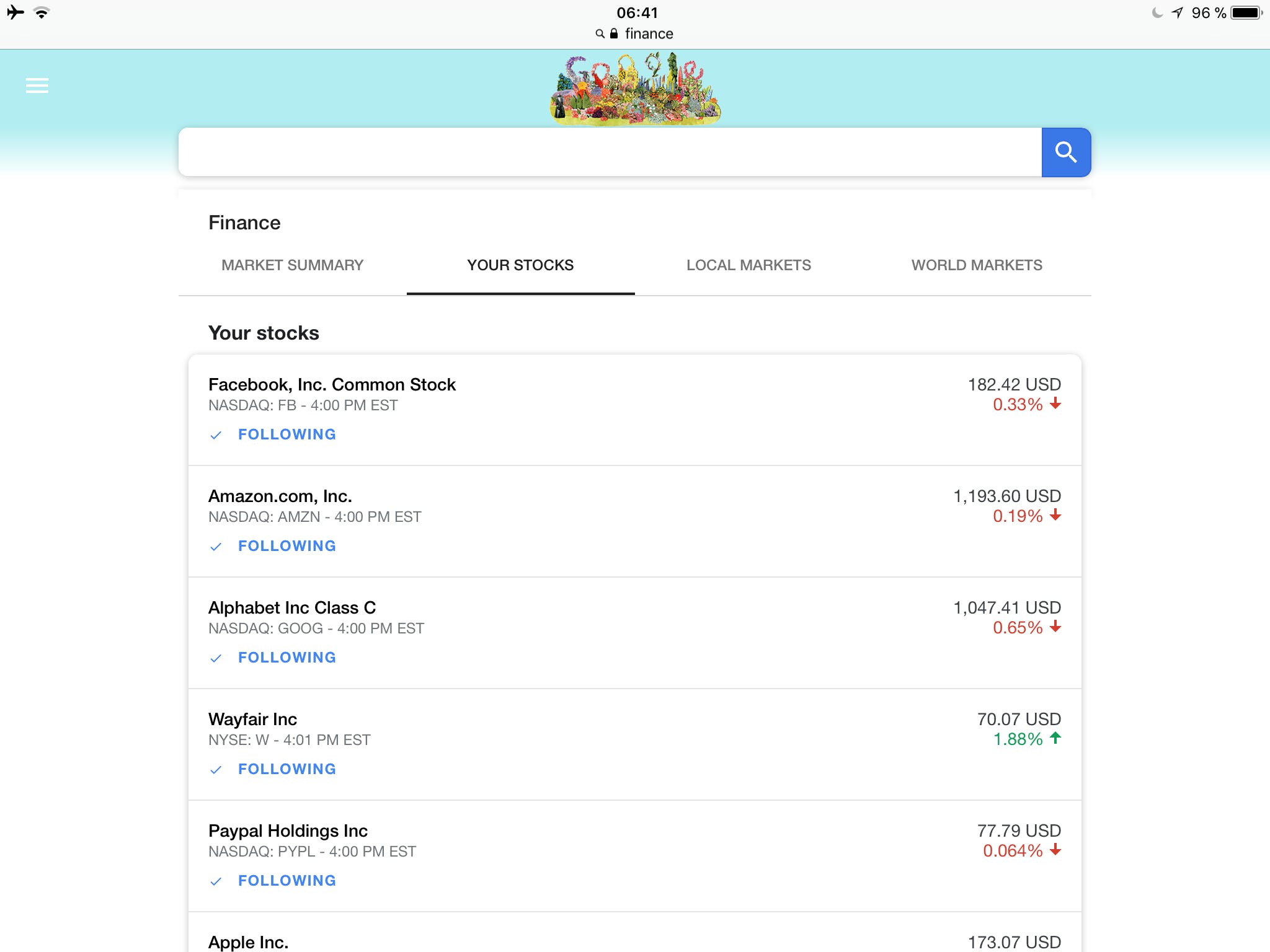
Task: Tap the 06:41 clock in status bar
Action: [637, 12]
